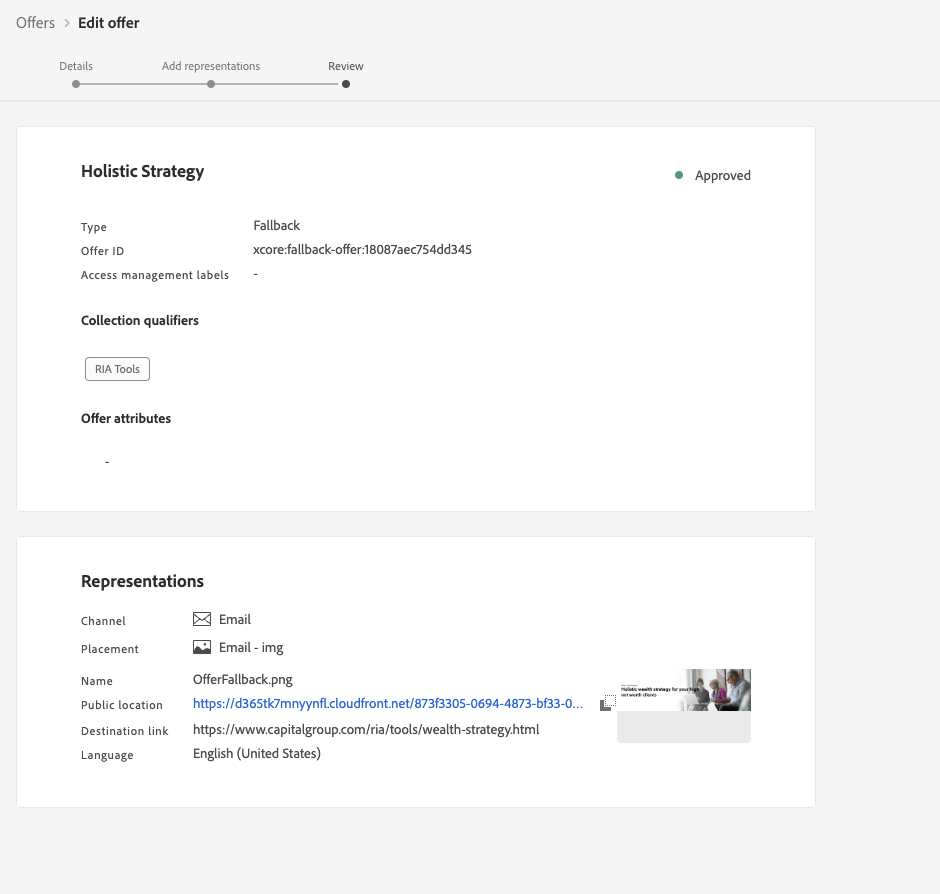Click the Type field label
The image size is (940, 894).
(x=94, y=227)
